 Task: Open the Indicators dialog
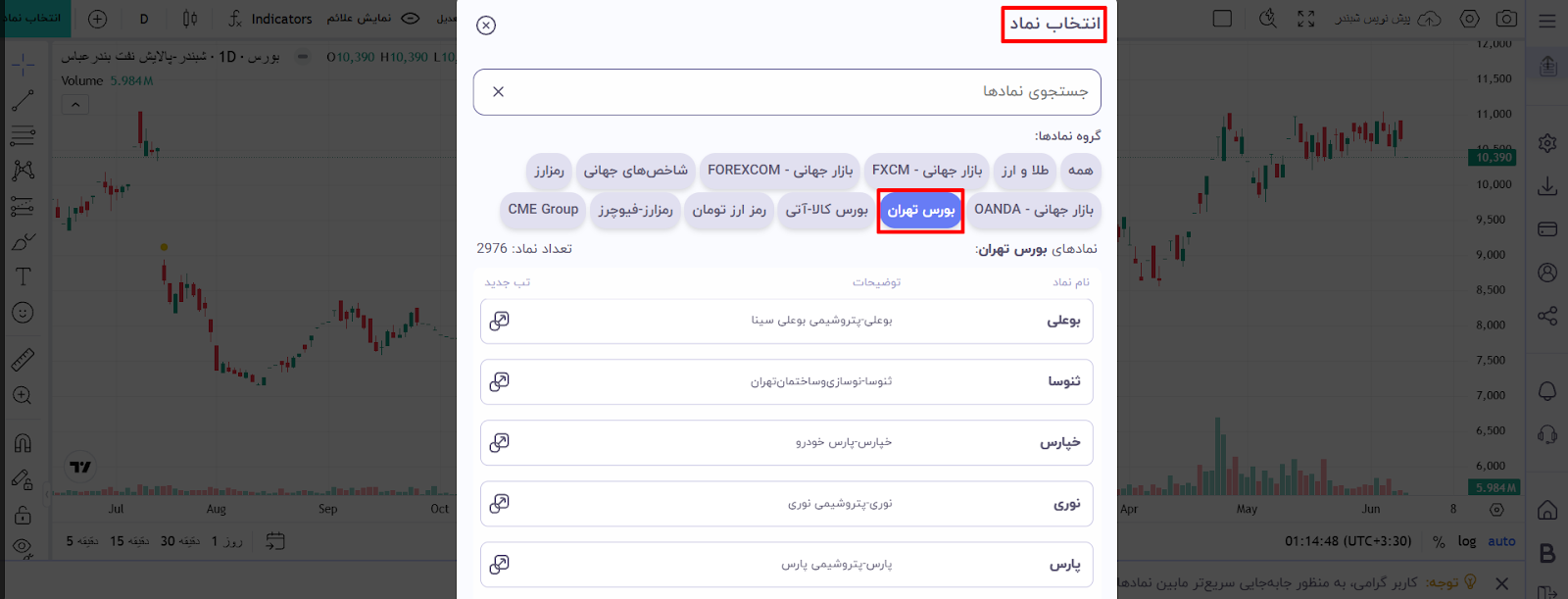click(x=269, y=19)
